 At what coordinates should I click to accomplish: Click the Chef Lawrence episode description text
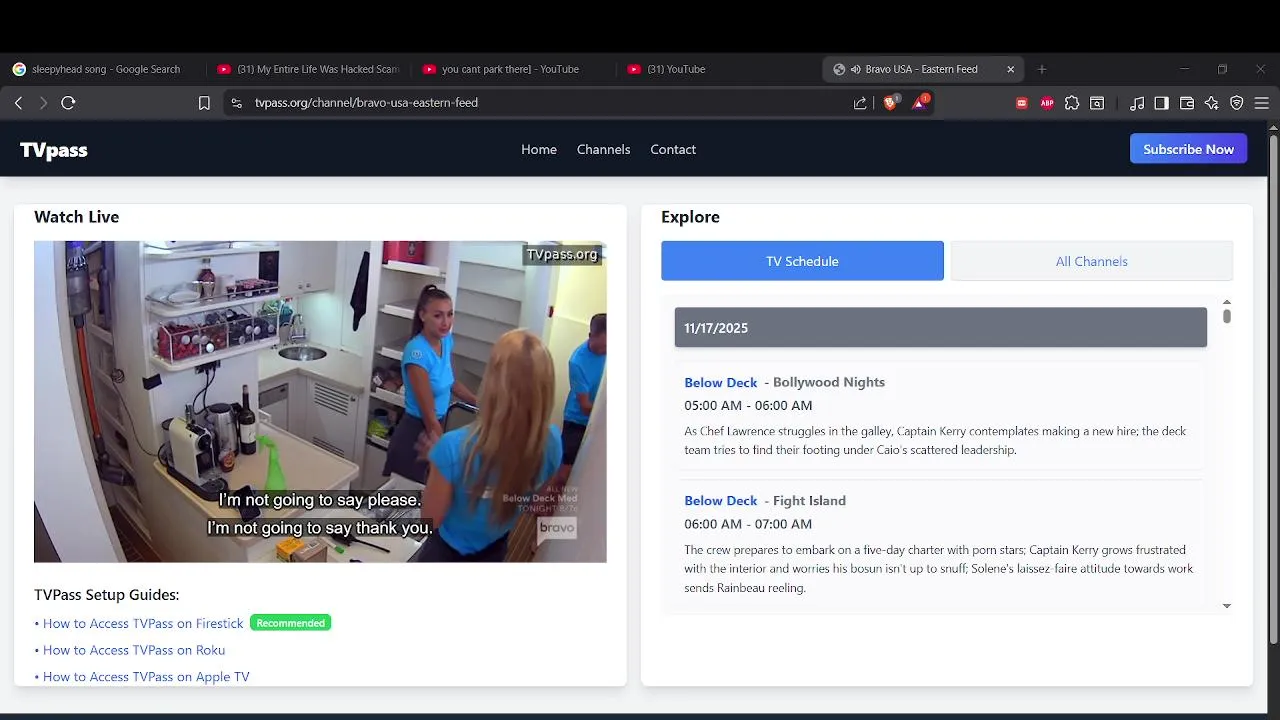coord(935,440)
